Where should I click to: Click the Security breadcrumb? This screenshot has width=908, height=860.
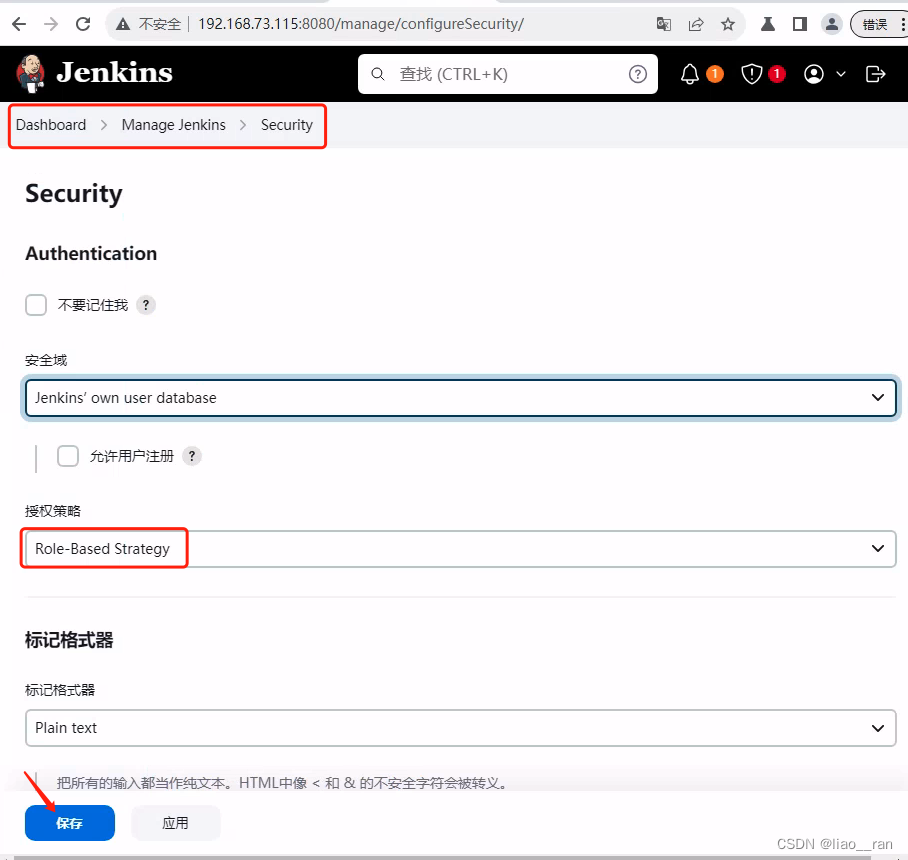[287, 125]
